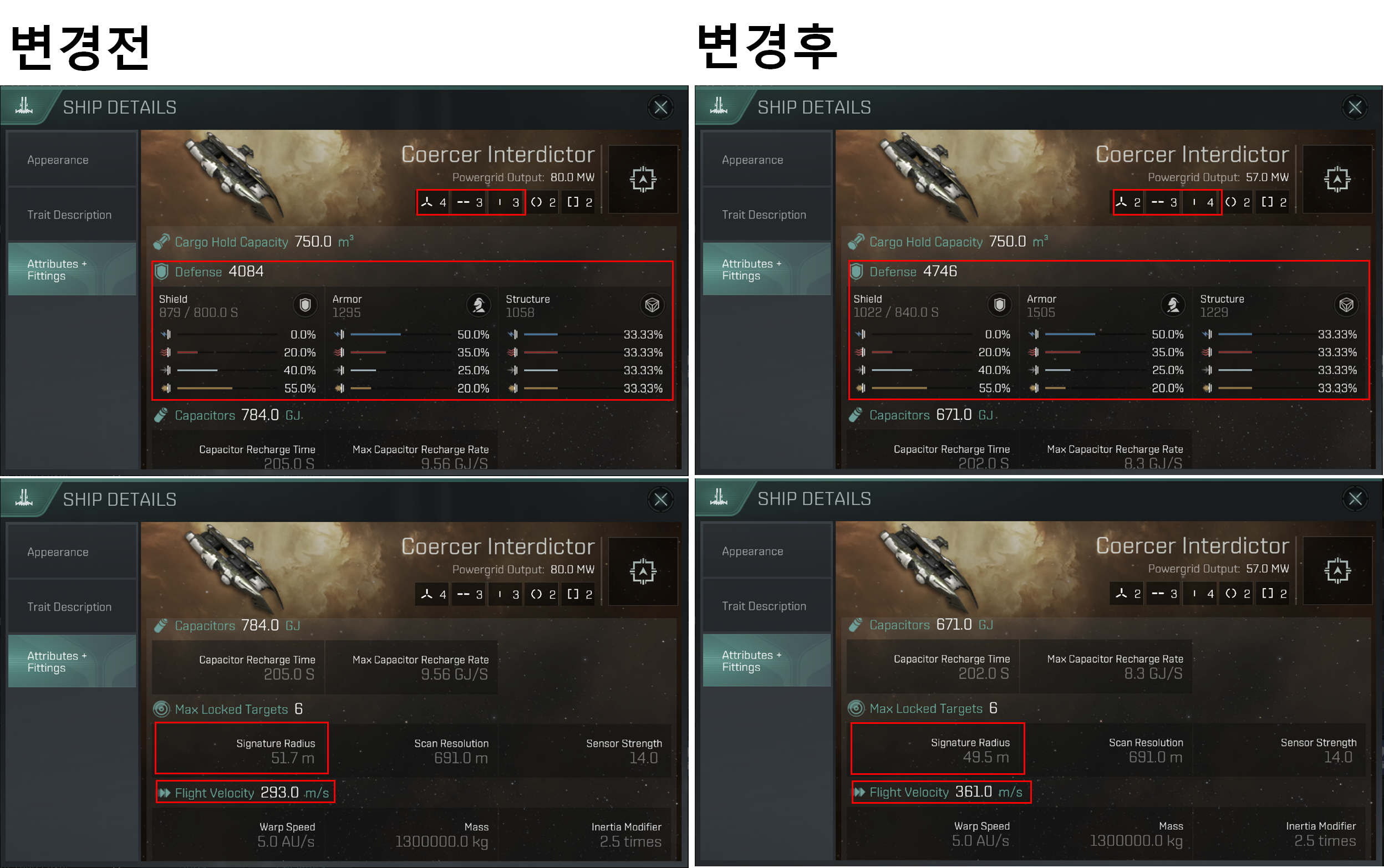Click the fitting icon in the Defense 4746 panel header
Screen dimensions: 1384x868
click(x=1337, y=179)
